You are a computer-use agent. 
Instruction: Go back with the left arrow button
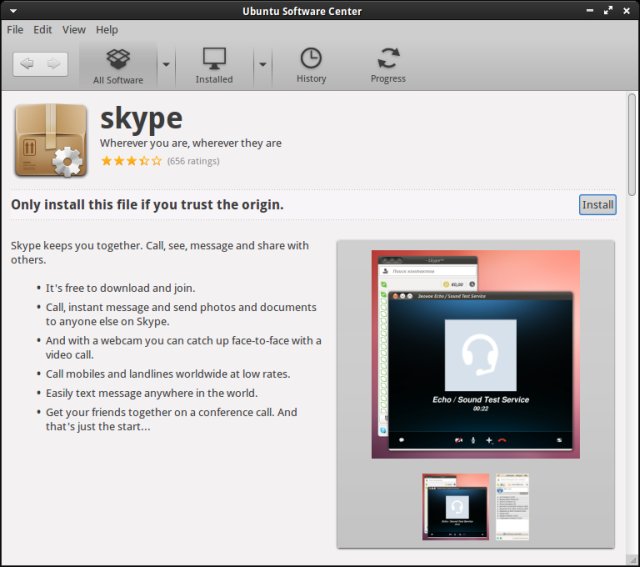tap(27, 64)
